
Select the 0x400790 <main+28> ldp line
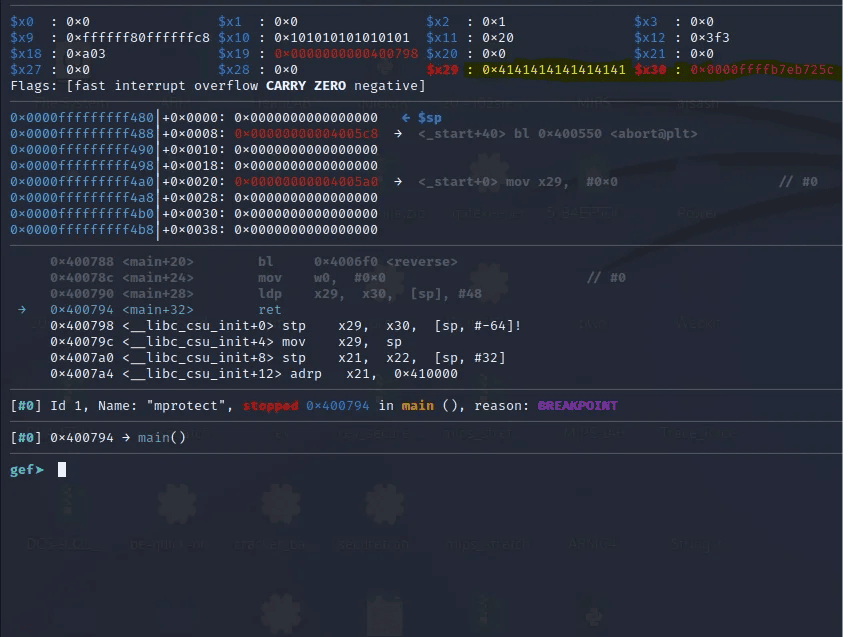point(266,294)
